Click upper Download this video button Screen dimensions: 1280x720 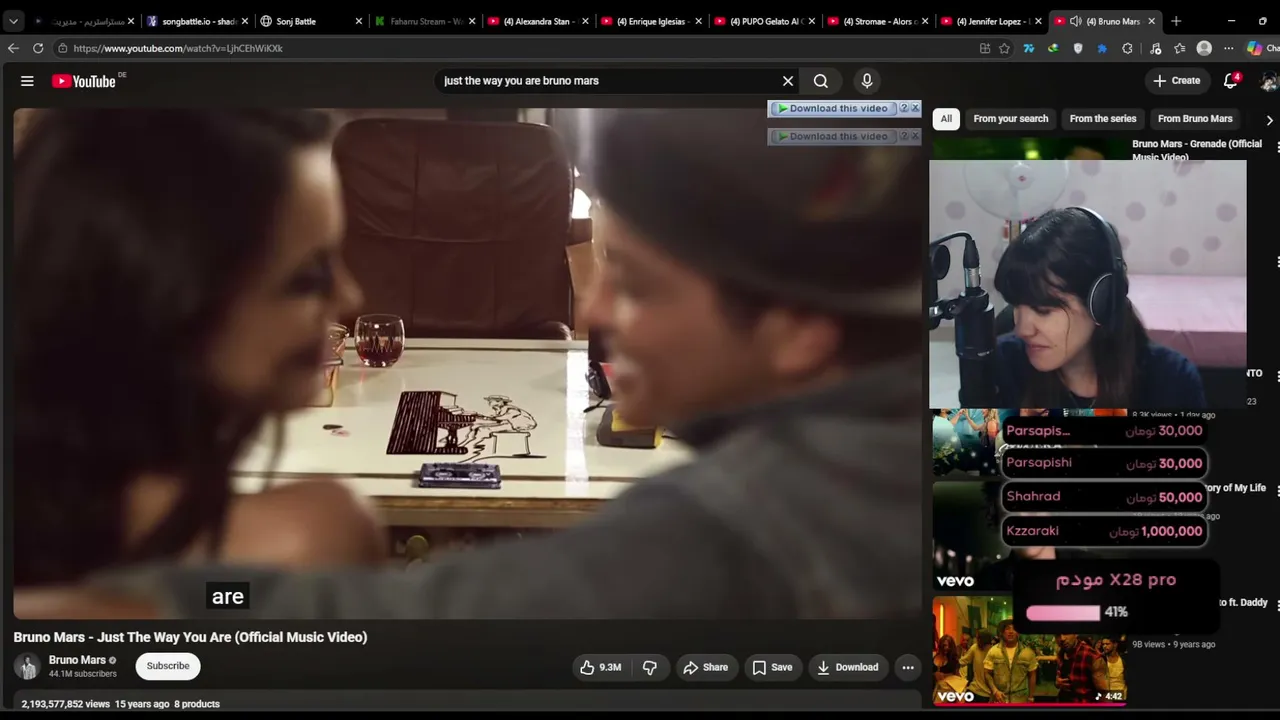832,108
